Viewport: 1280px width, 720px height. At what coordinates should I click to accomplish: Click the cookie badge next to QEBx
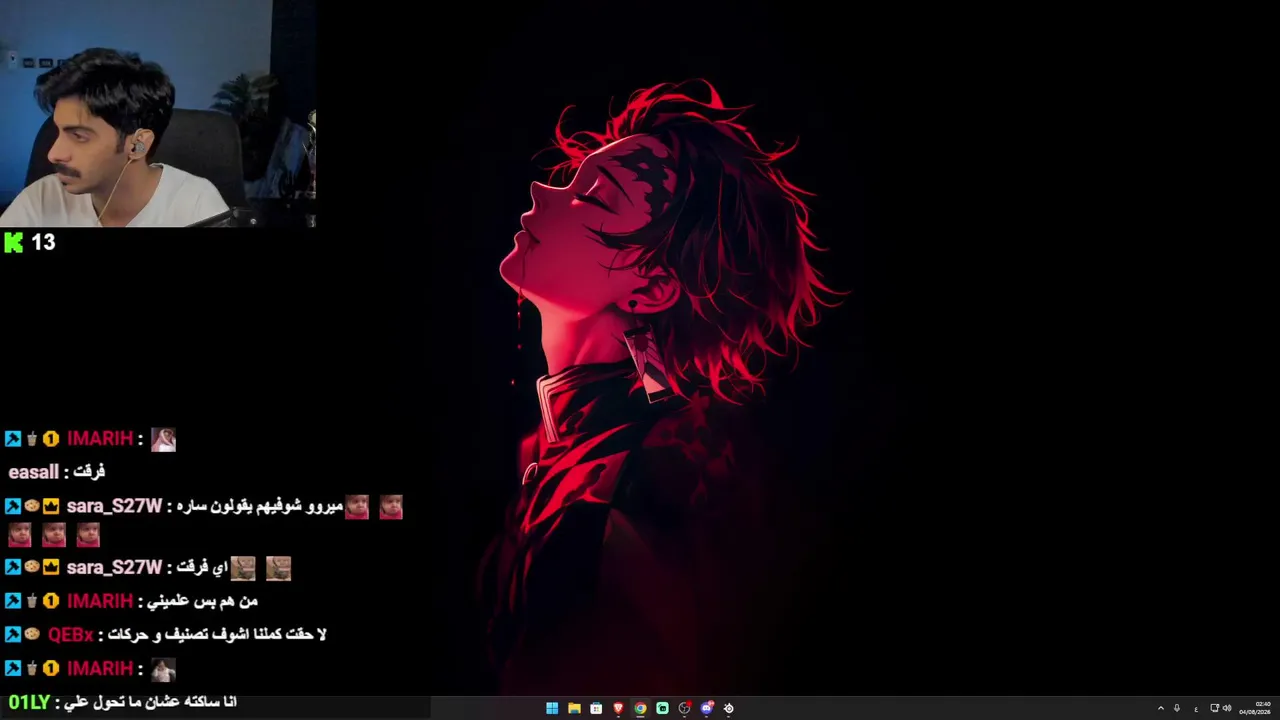coord(32,635)
